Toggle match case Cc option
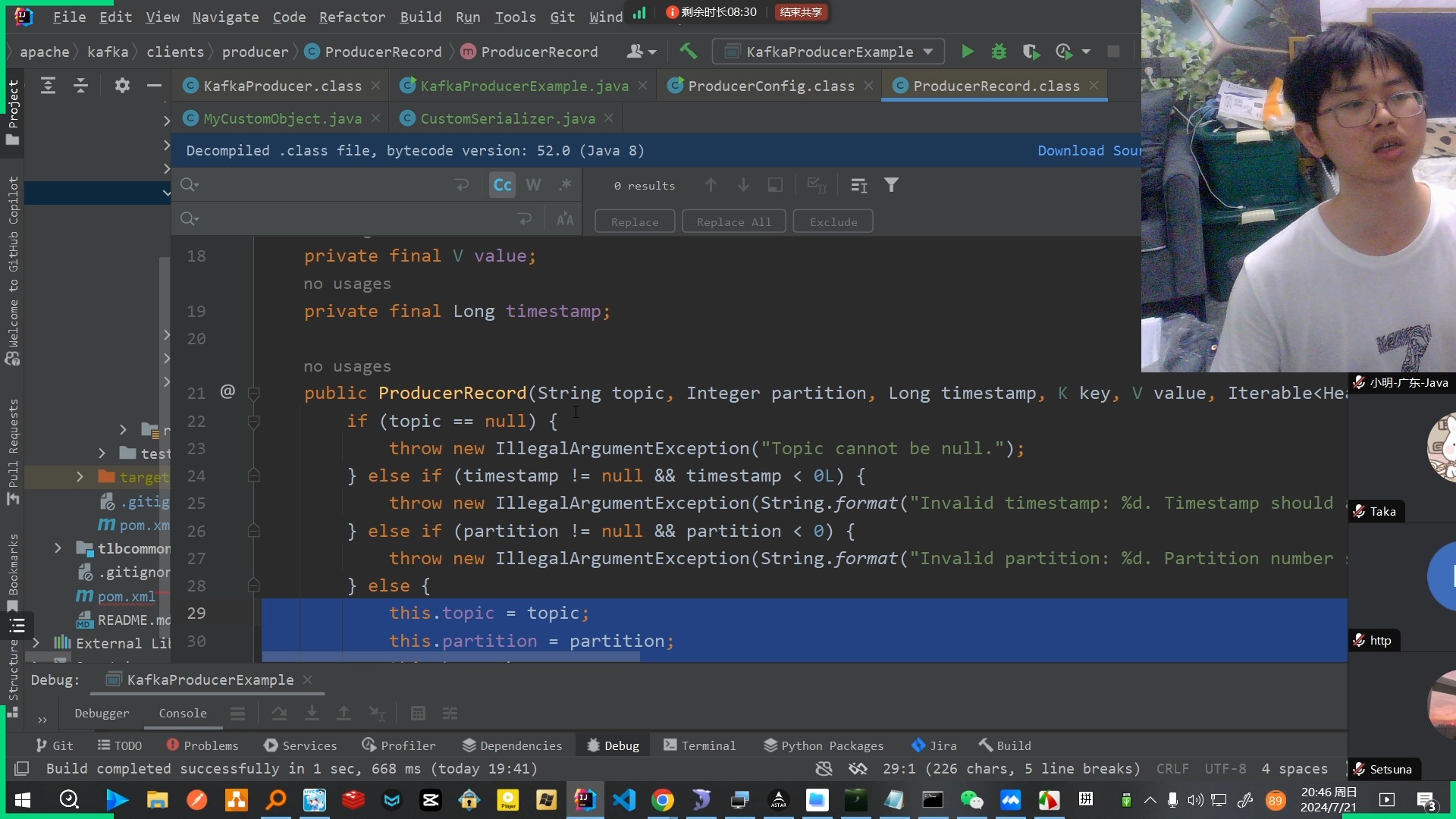This screenshot has width=1456, height=819. (x=502, y=185)
